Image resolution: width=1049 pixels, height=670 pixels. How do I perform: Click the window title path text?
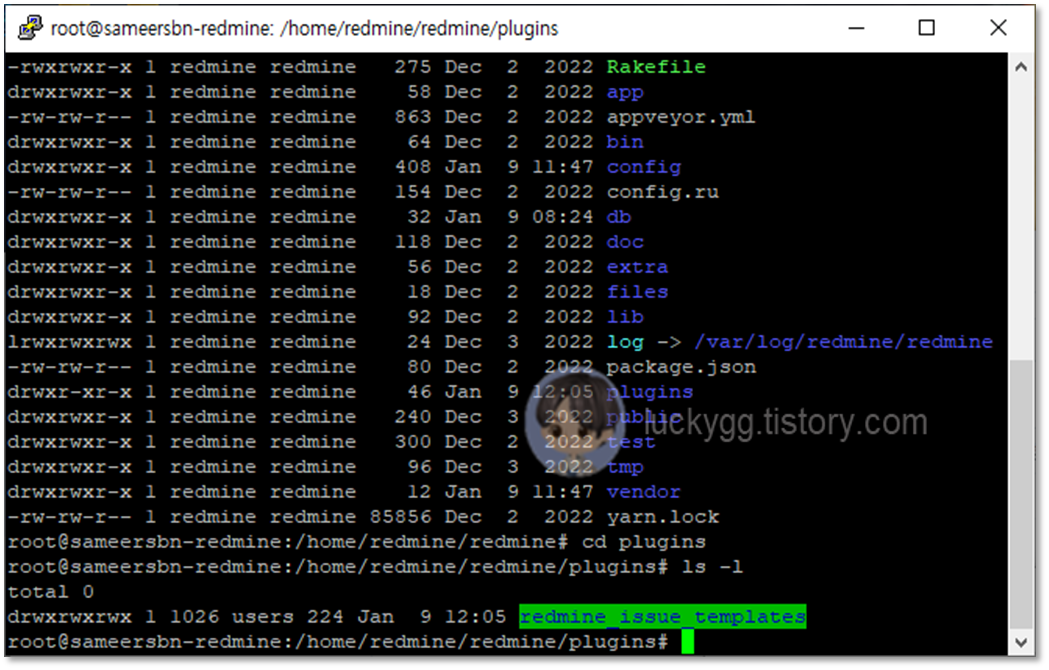[304, 28]
